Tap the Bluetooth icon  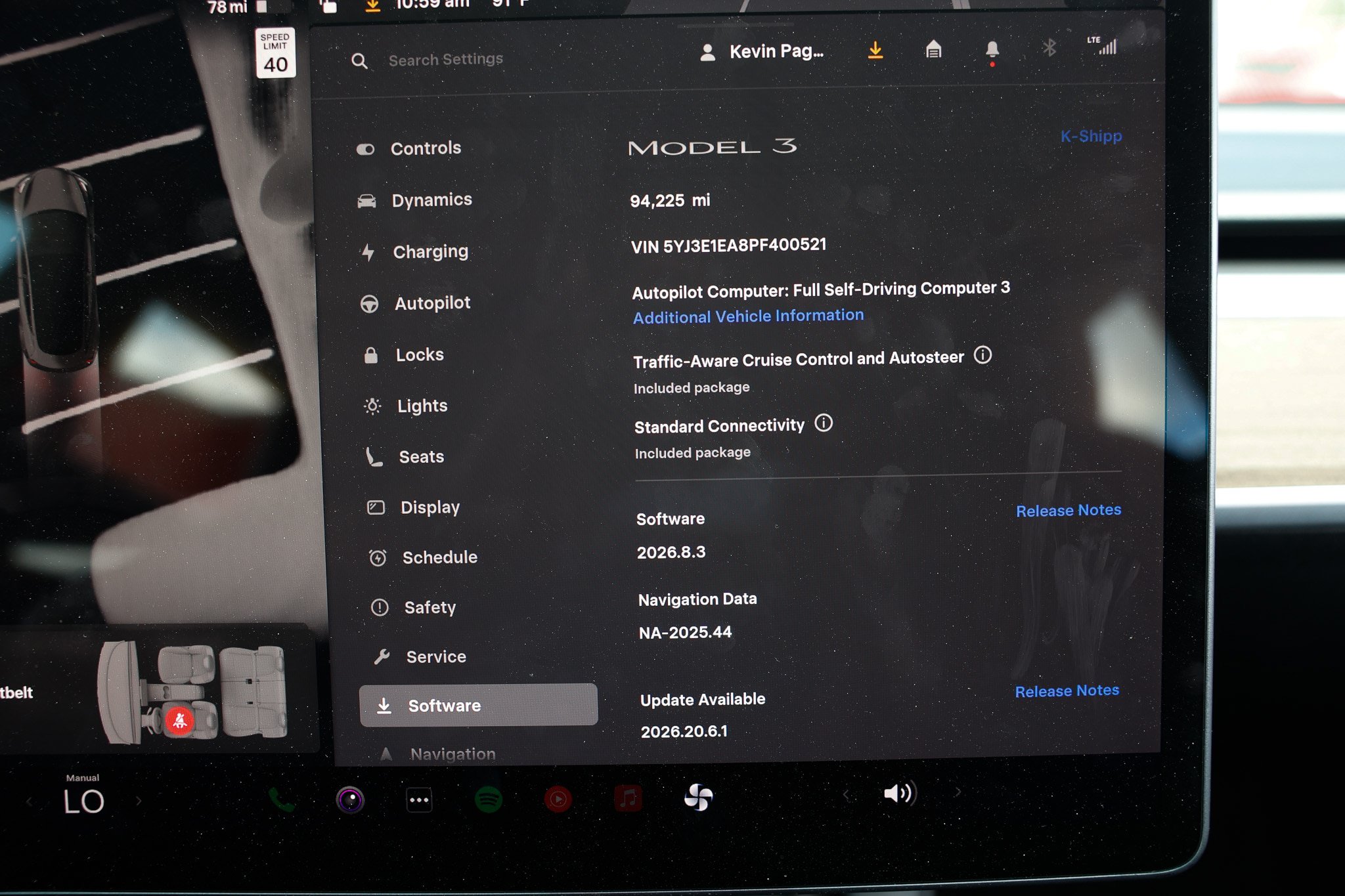pyautogui.click(x=1049, y=47)
